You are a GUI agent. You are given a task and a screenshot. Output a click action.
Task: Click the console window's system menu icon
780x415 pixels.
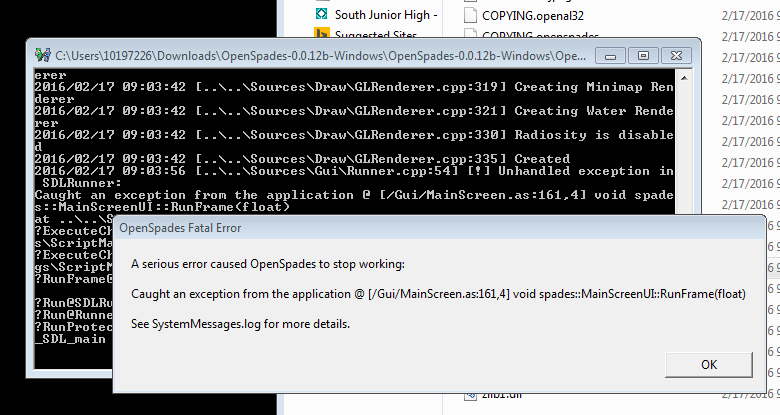pos(41,54)
